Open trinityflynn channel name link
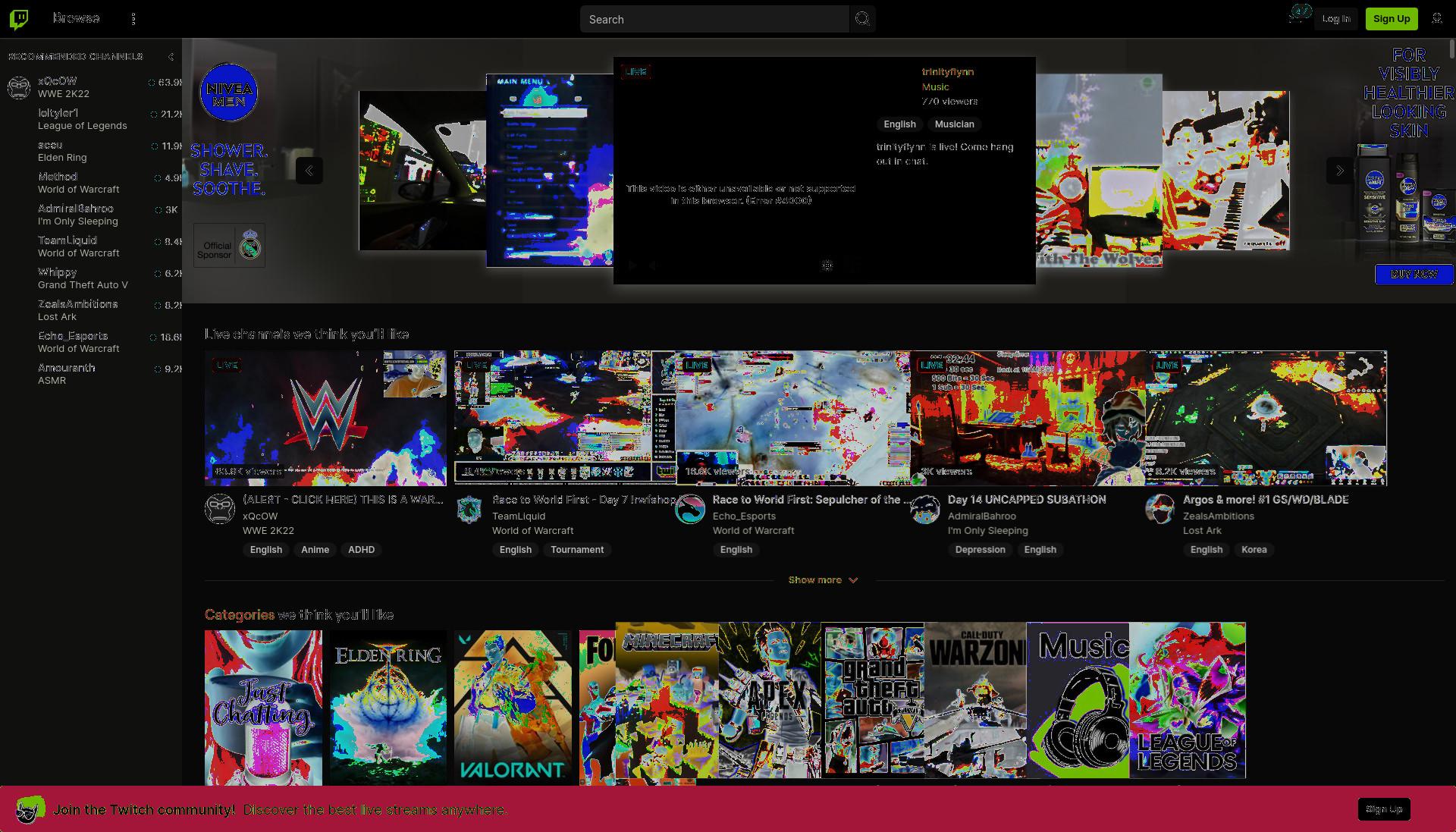This screenshot has height=832, width=1456. pyautogui.click(x=947, y=72)
